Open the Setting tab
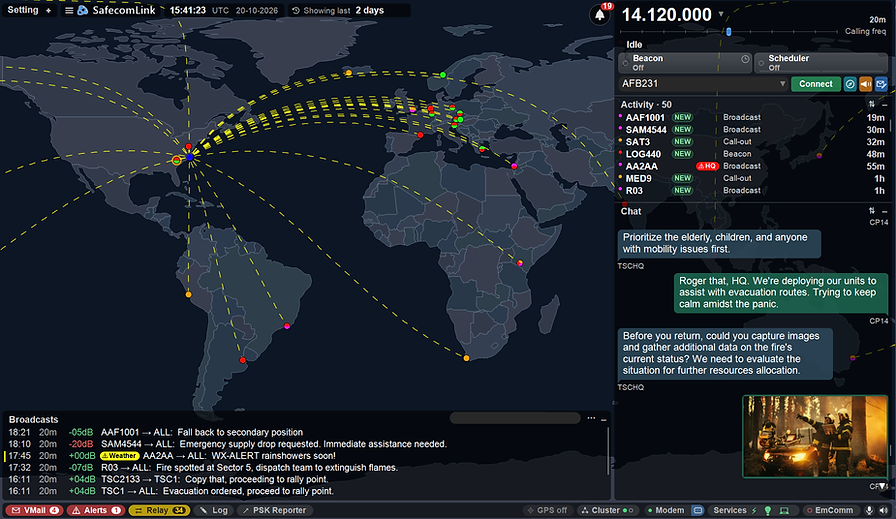The width and height of the screenshot is (896, 519). (x=23, y=10)
